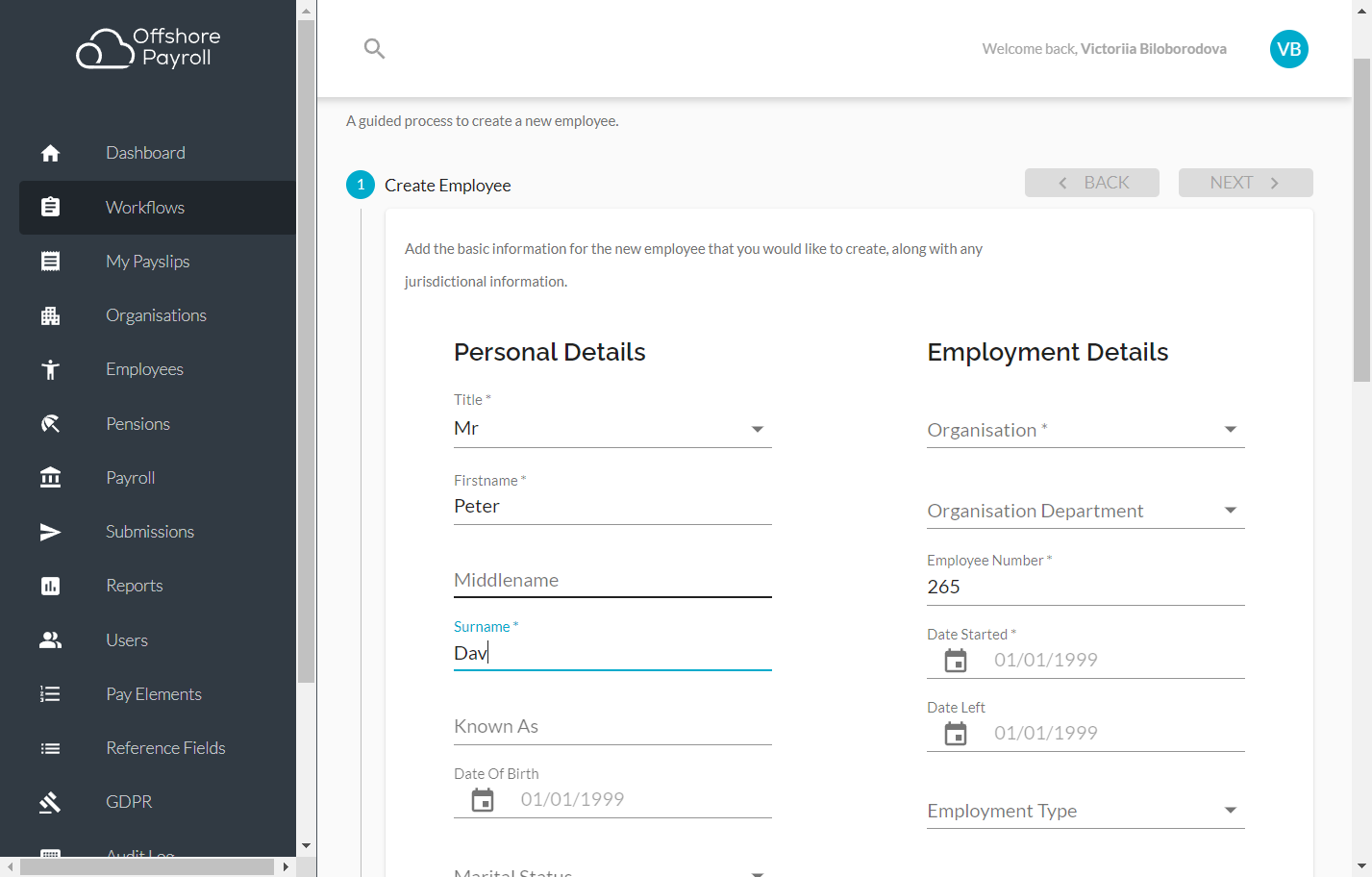Select the Pensions umbrella icon
The width and height of the screenshot is (1372, 877).
(50, 424)
